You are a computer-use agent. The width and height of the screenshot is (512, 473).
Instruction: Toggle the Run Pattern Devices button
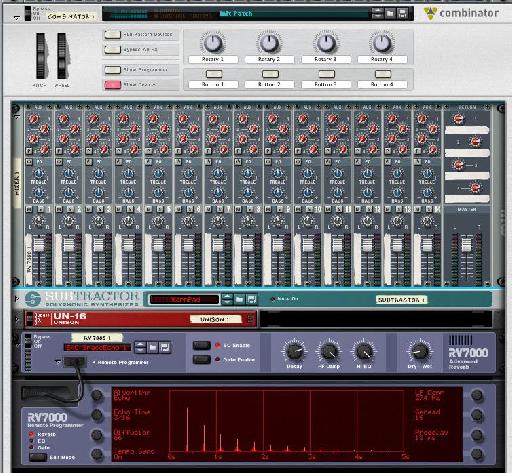112,34
